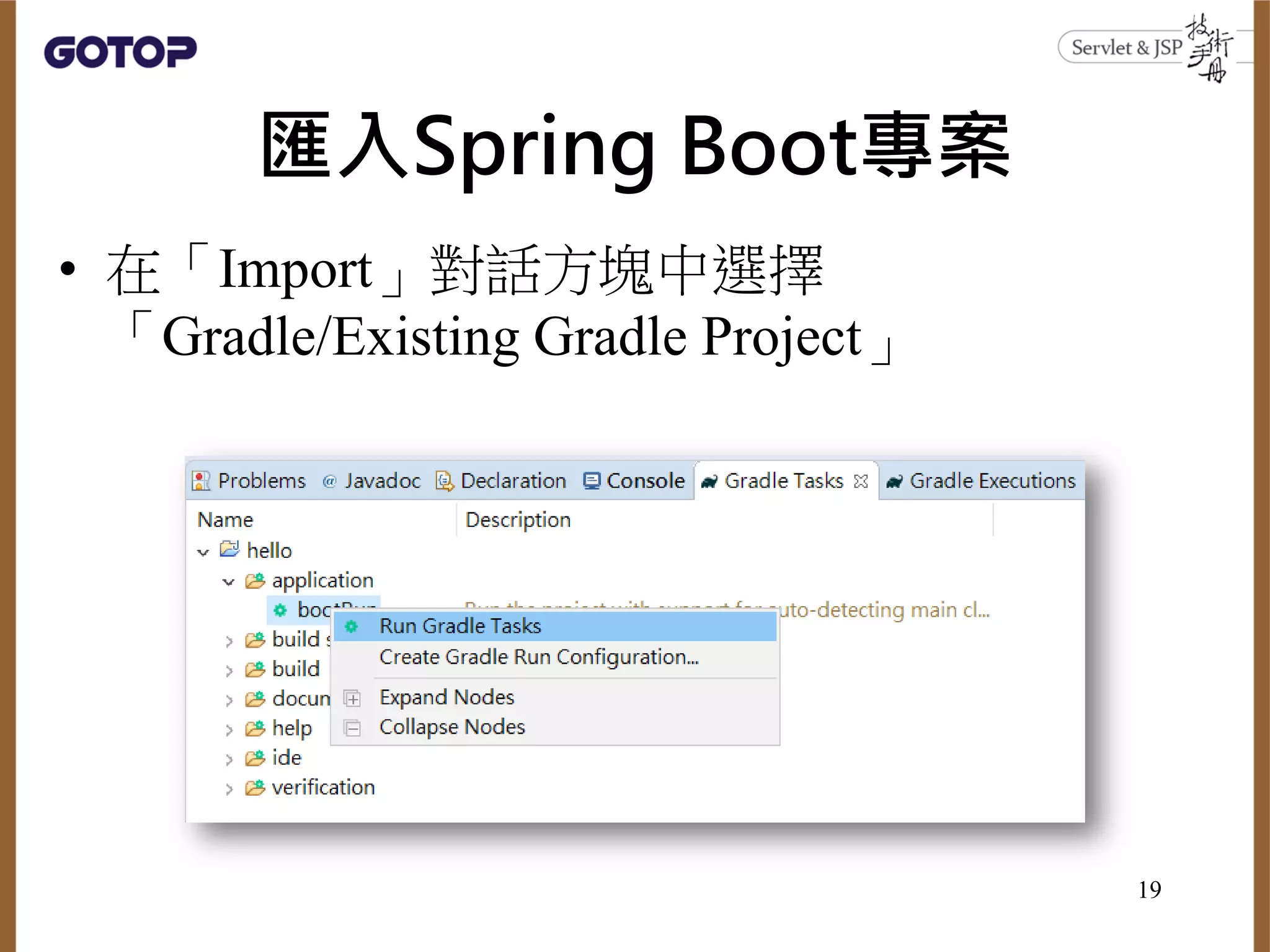Click the ide group folder icon

click(255, 758)
